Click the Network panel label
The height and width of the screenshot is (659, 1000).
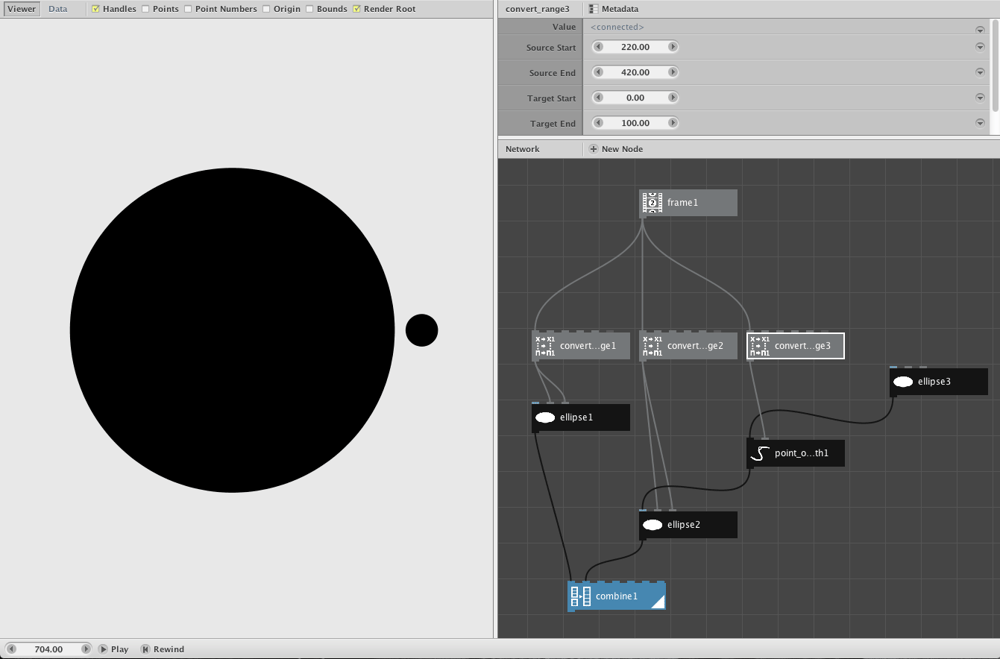tap(522, 149)
